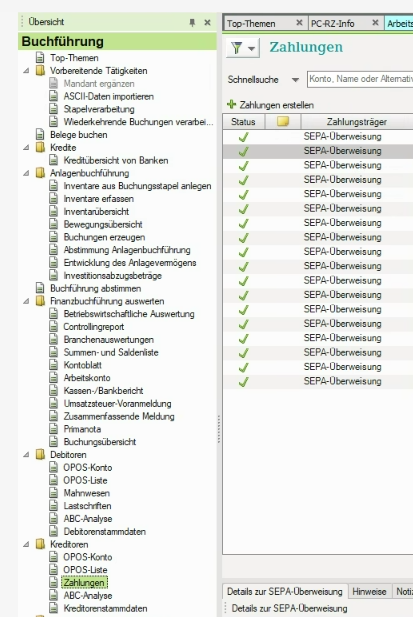413x617 pixels.
Task: Open Umsatzsteuer-Voranmeldung
Action: tap(117, 403)
